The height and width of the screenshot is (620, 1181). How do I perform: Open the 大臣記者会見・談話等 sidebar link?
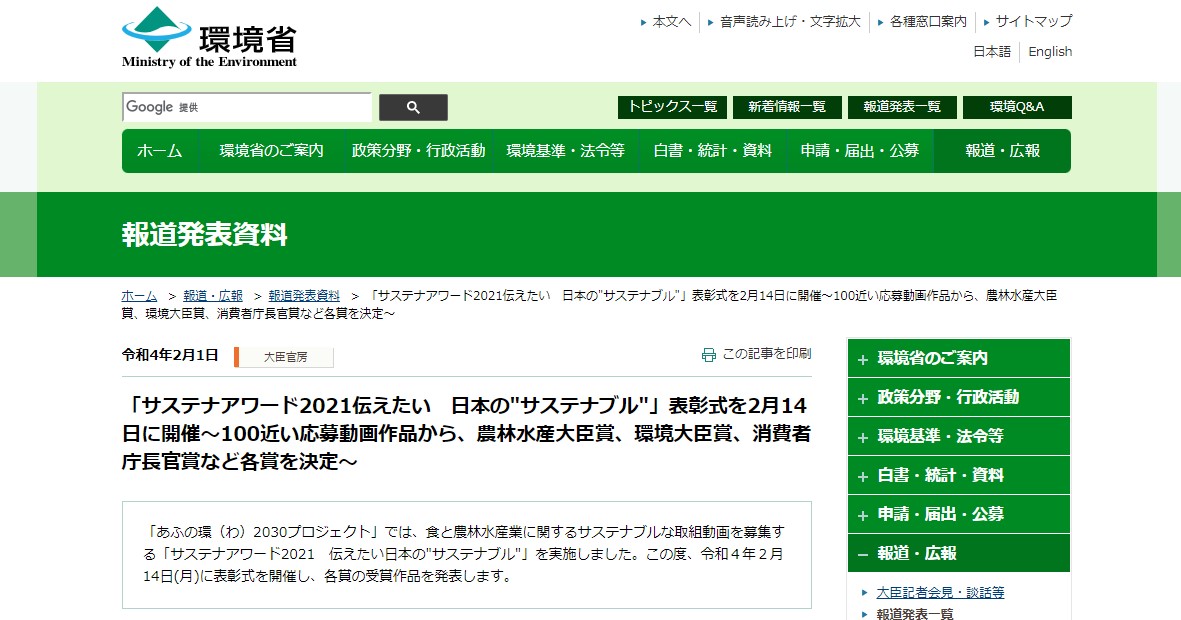(x=938, y=592)
